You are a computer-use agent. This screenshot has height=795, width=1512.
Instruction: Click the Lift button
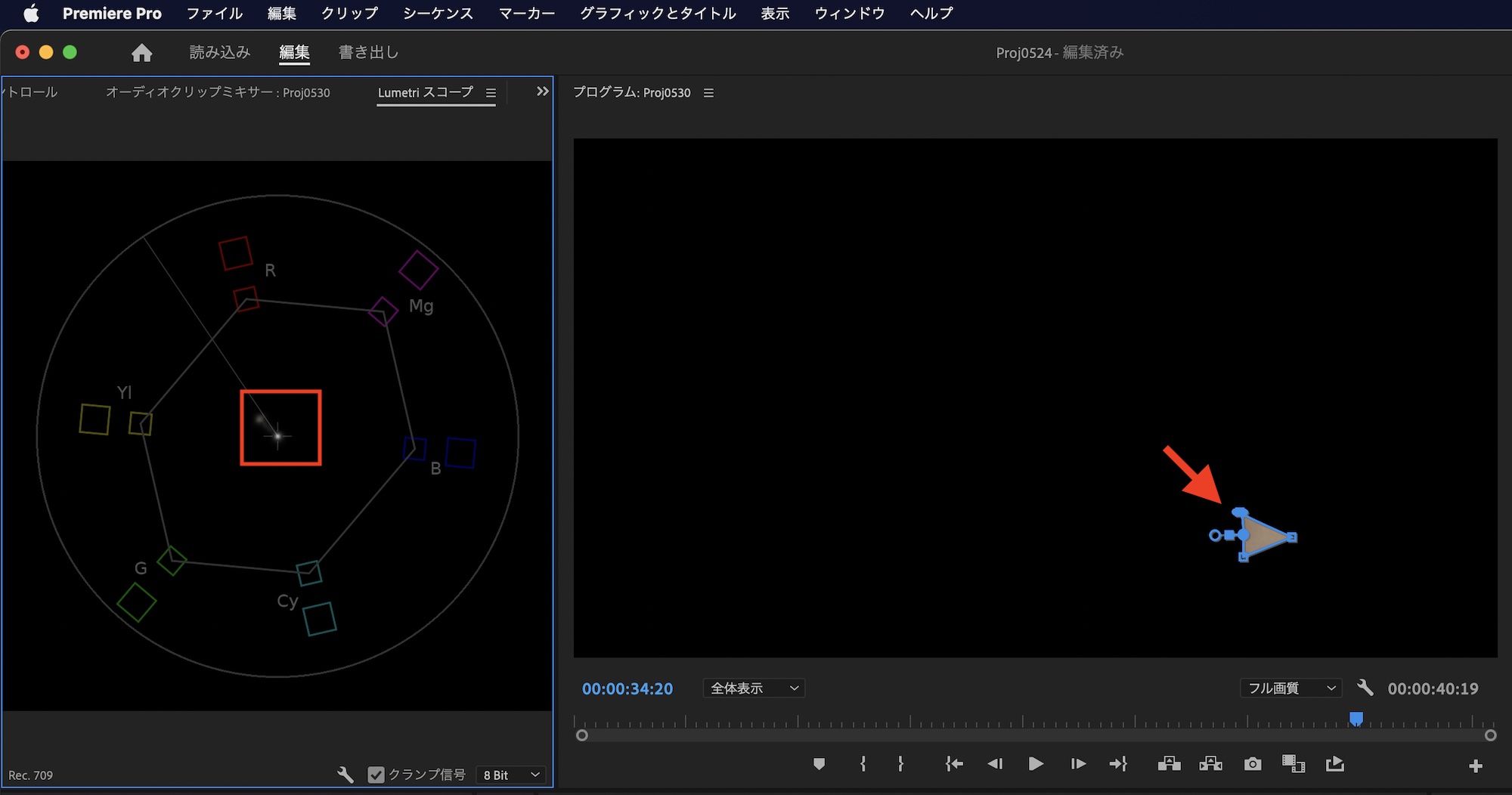point(1169,764)
